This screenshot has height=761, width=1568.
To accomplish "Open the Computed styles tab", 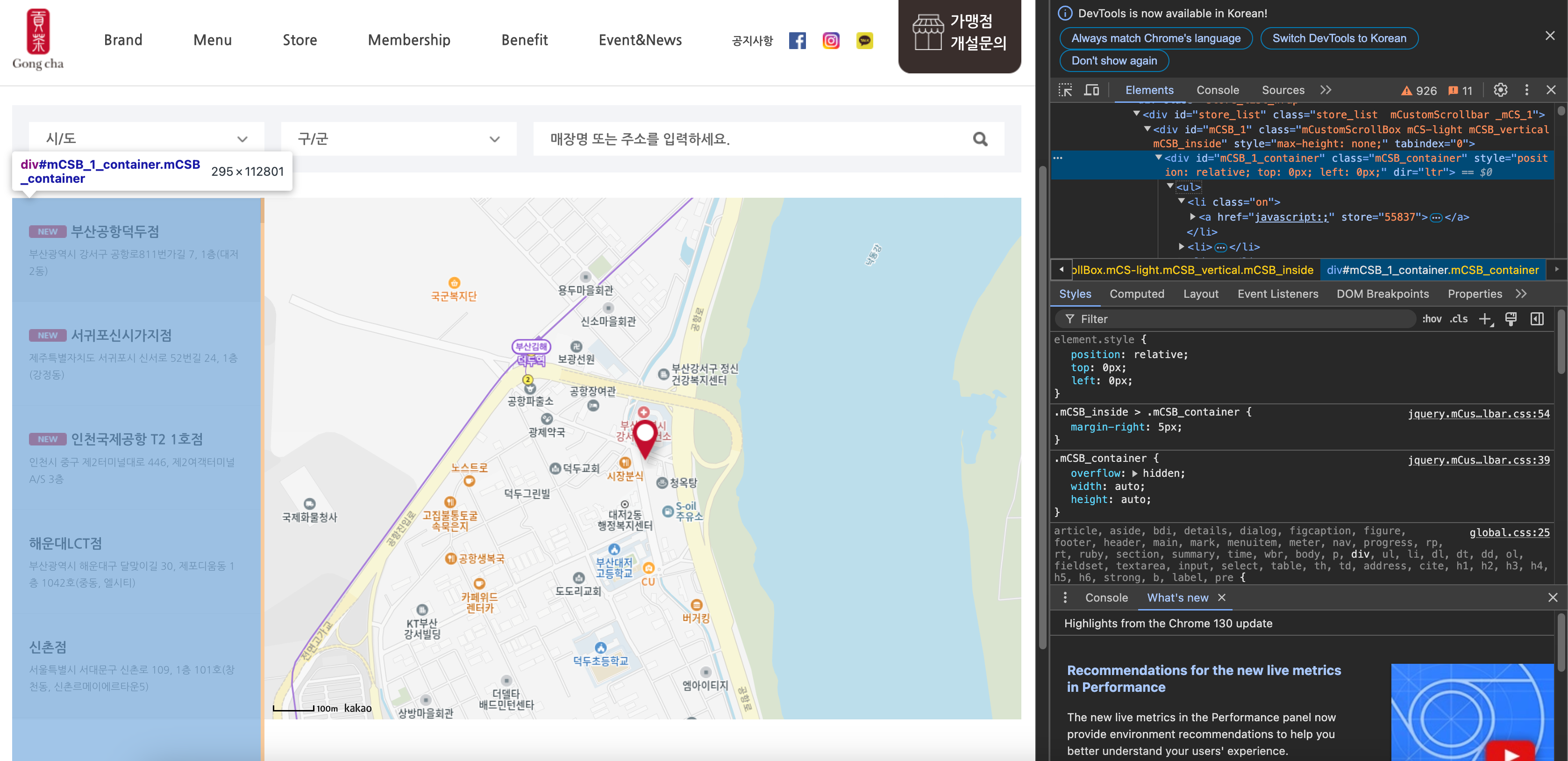I will 1136,294.
